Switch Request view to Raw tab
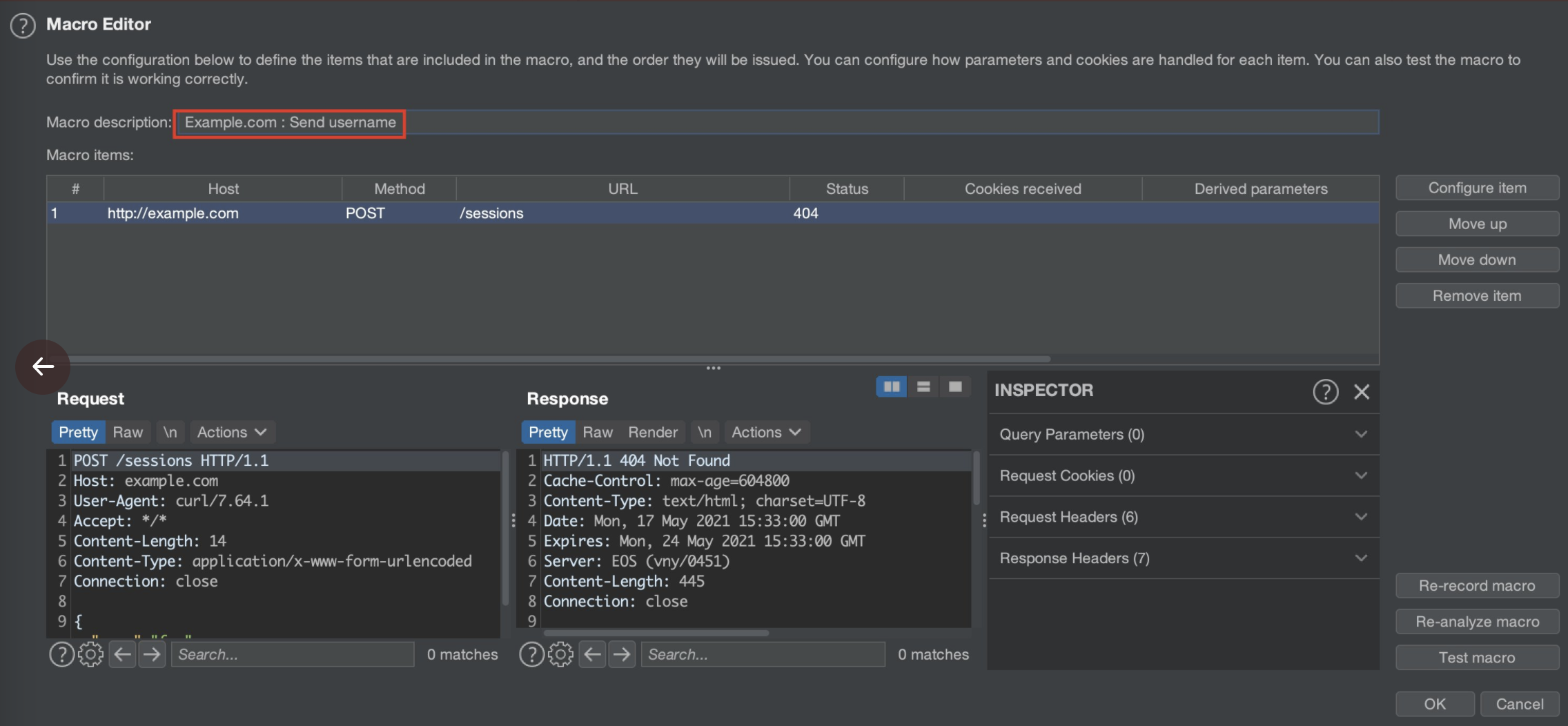Screen dimensions: 1568x726 [128, 433]
